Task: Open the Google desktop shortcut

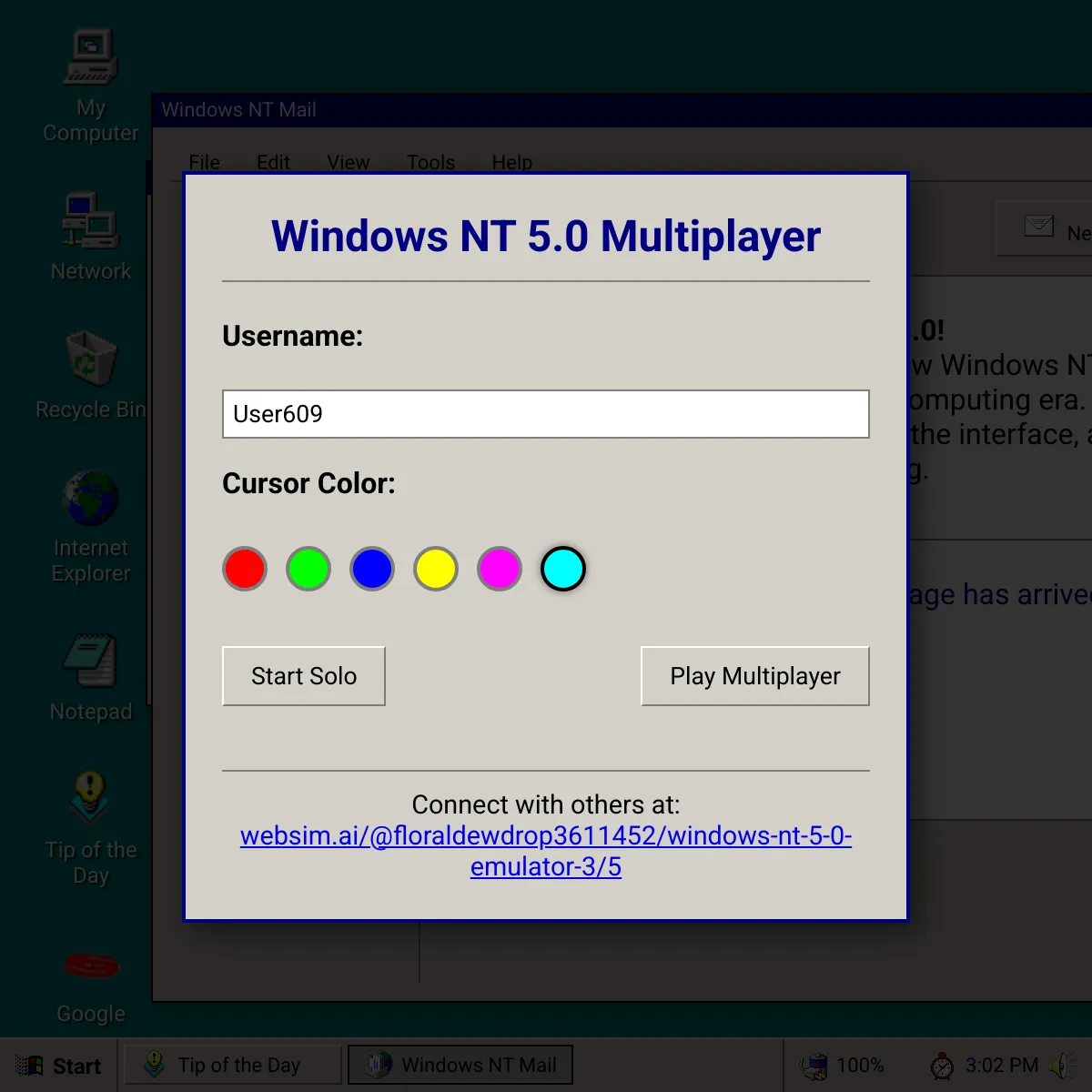Action: (90, 966)
